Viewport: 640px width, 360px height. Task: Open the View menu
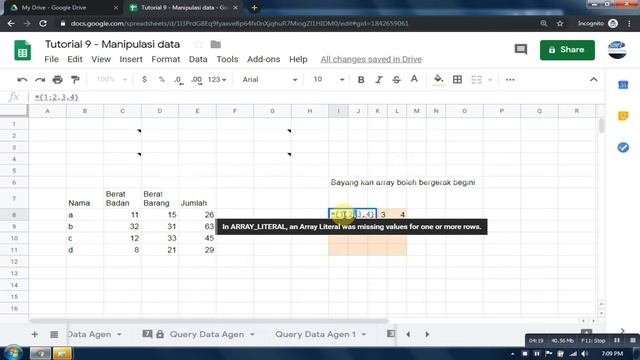pos(101,59)
